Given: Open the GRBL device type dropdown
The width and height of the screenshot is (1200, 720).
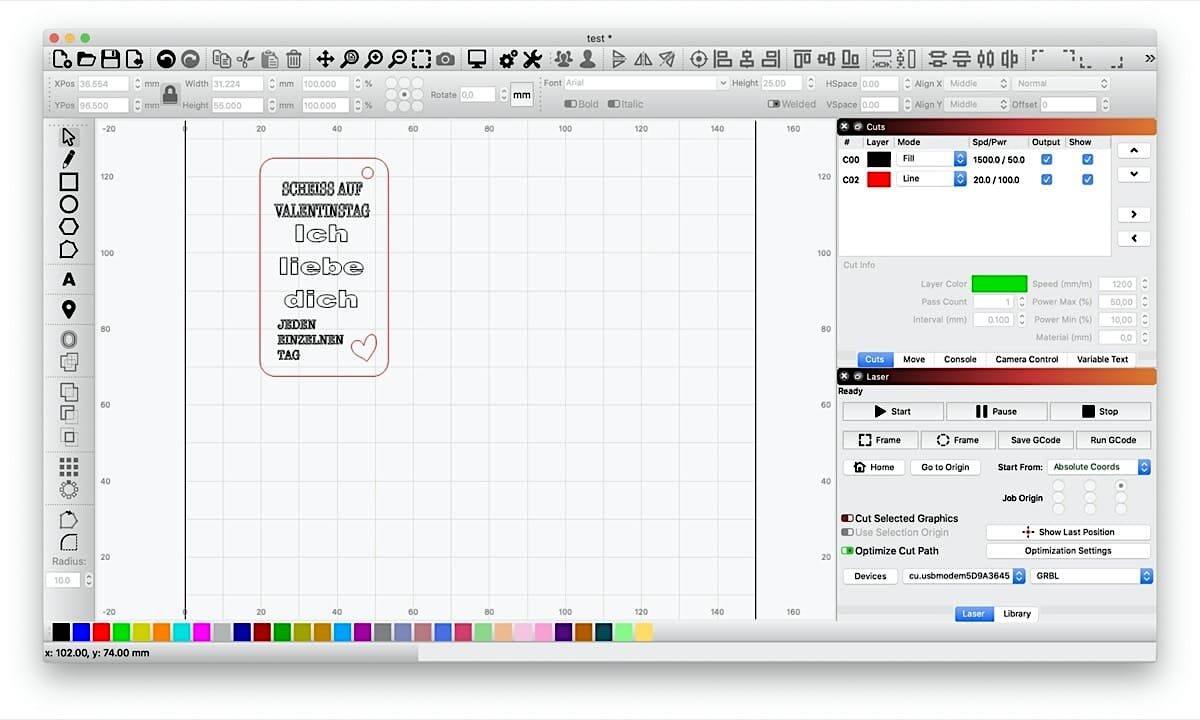Looking at the screenshot, I should (x=1092, y=576).
